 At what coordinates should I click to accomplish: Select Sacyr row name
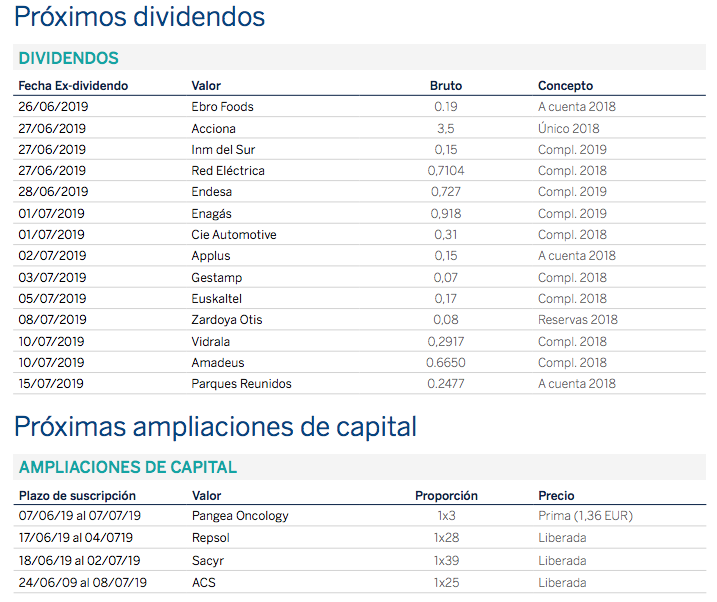click(208, 560)
